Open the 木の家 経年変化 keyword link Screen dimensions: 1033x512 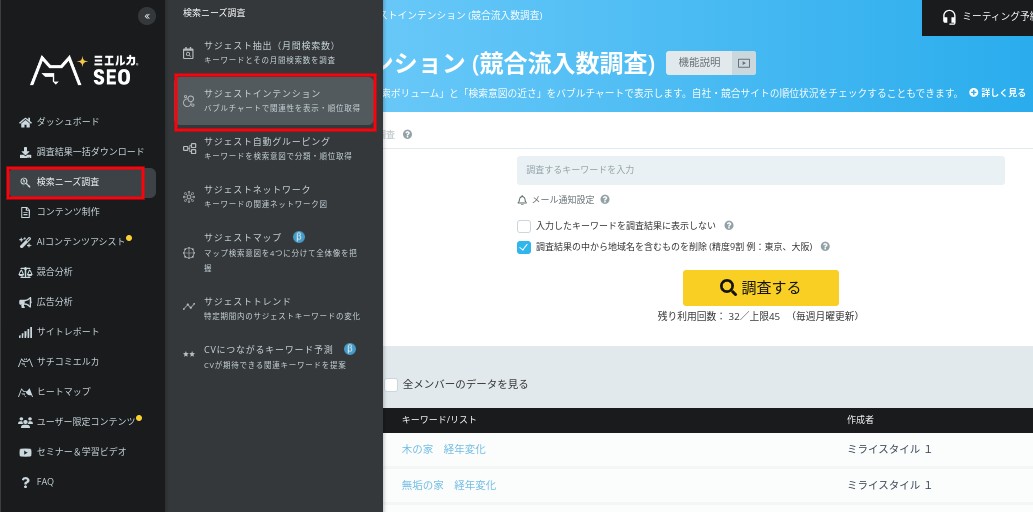[x=443, y=449]
